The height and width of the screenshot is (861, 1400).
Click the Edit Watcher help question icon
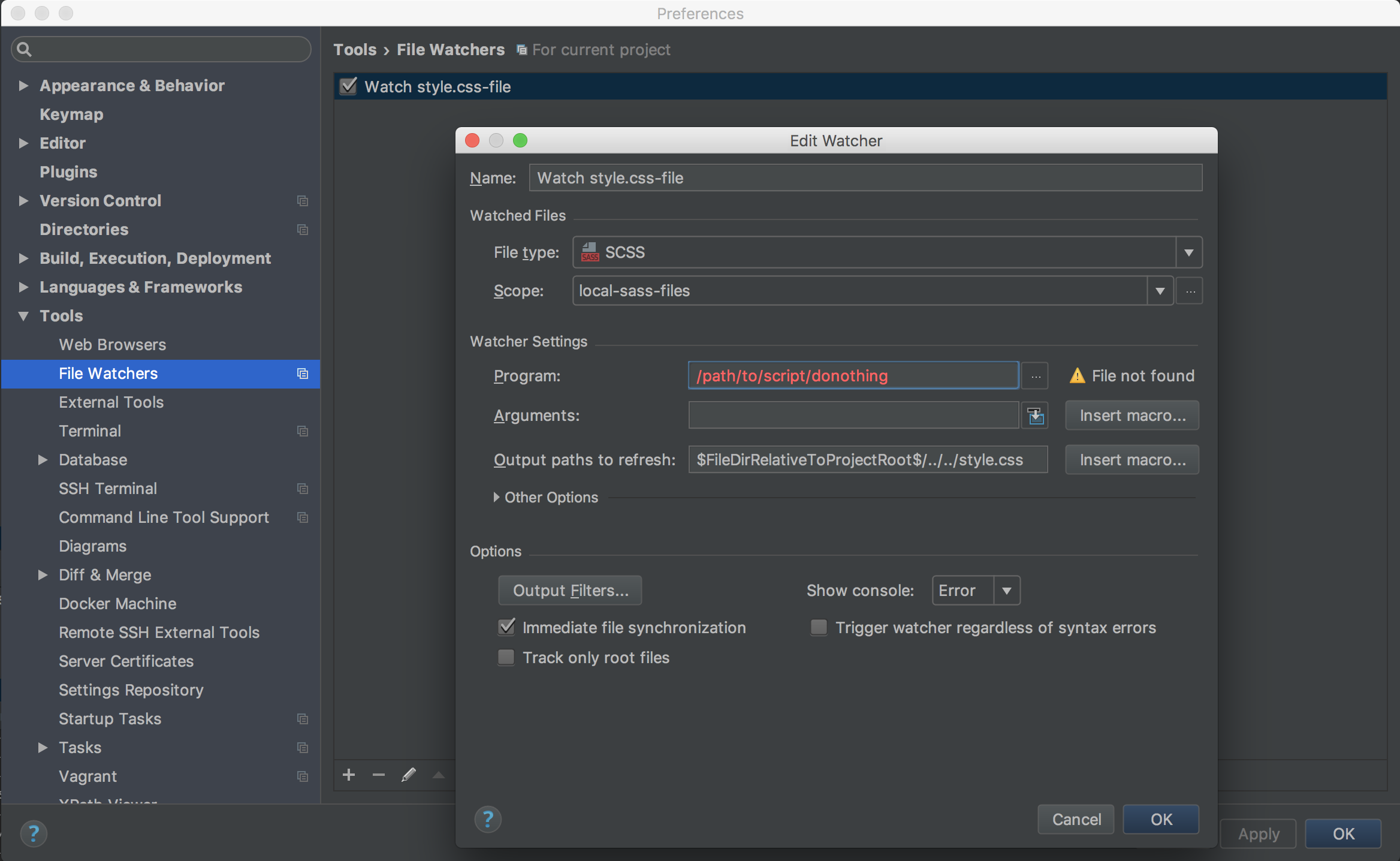tap(488, 819)
